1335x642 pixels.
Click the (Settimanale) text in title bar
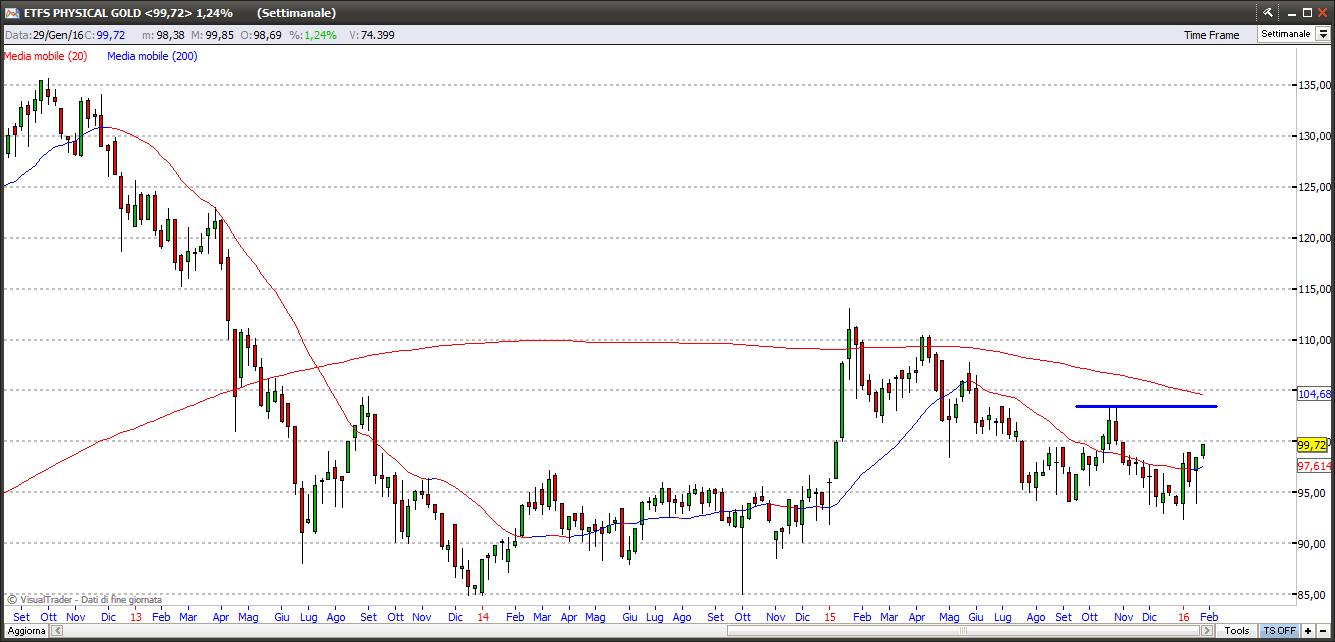point(296,13)
